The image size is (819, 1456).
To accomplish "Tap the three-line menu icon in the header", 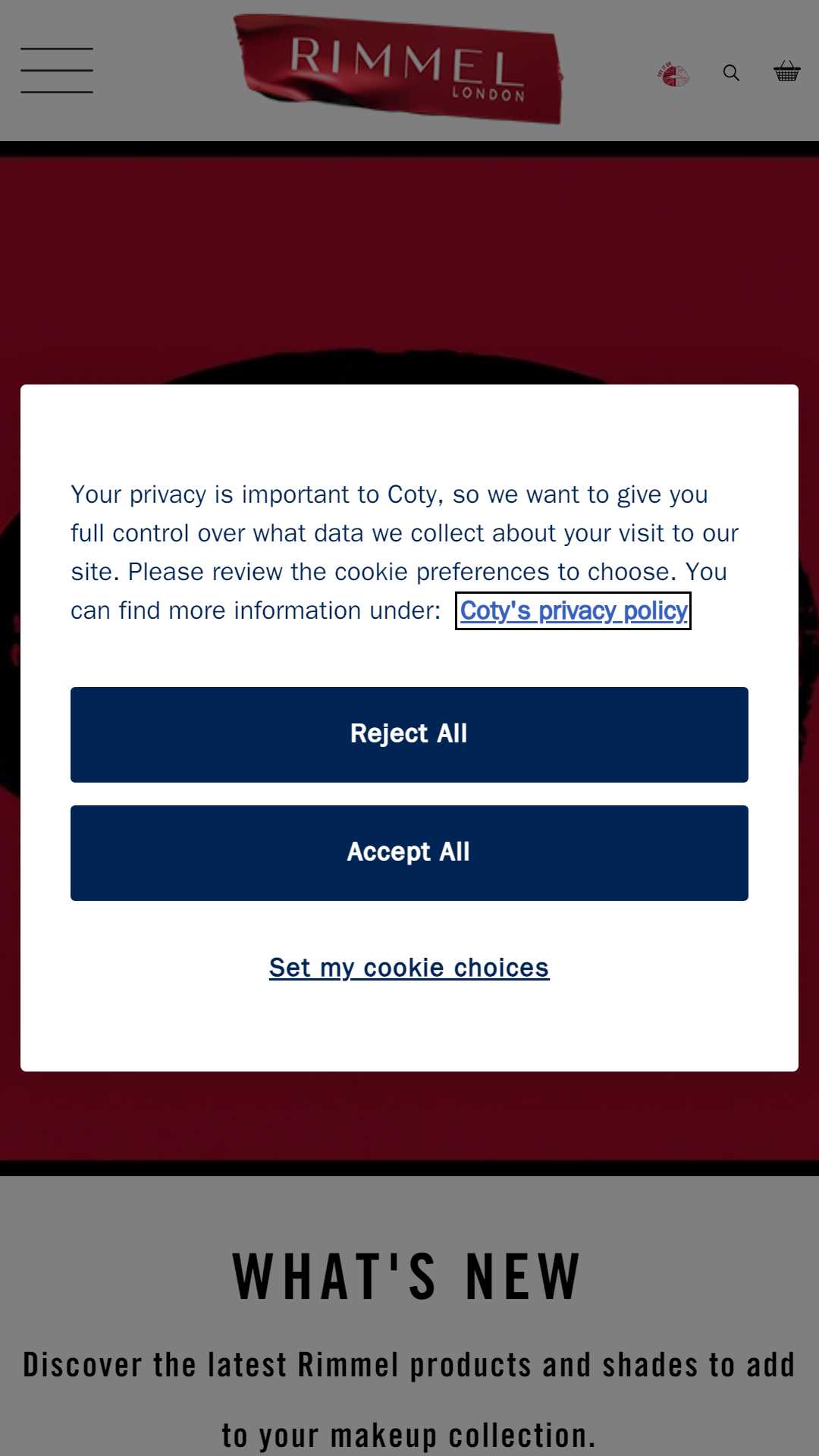I will 57,71.
